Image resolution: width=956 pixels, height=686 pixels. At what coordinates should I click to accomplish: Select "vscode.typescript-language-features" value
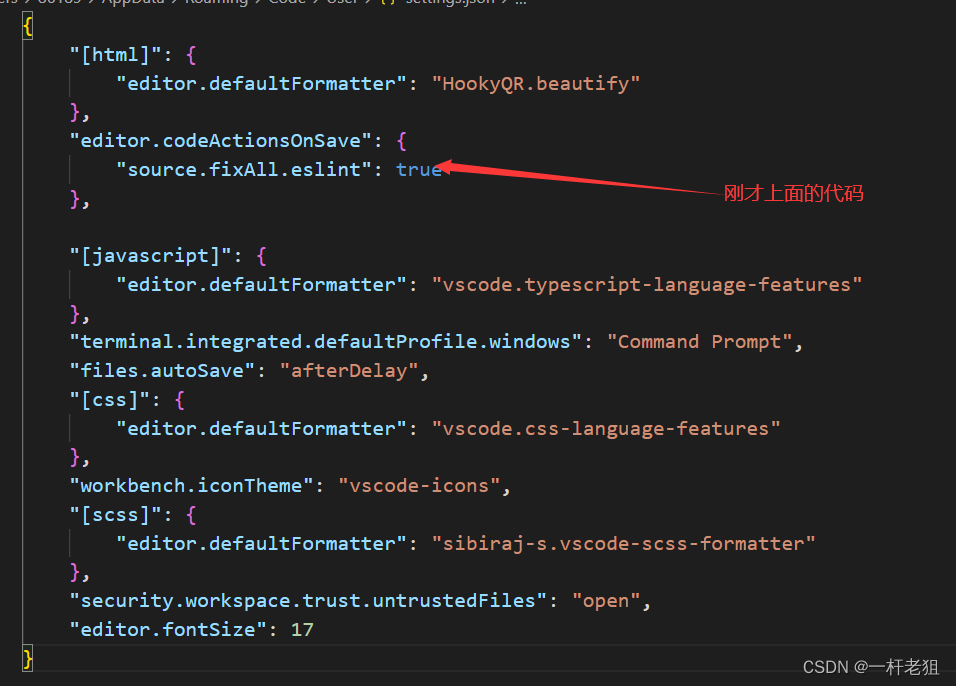point(647,285)
